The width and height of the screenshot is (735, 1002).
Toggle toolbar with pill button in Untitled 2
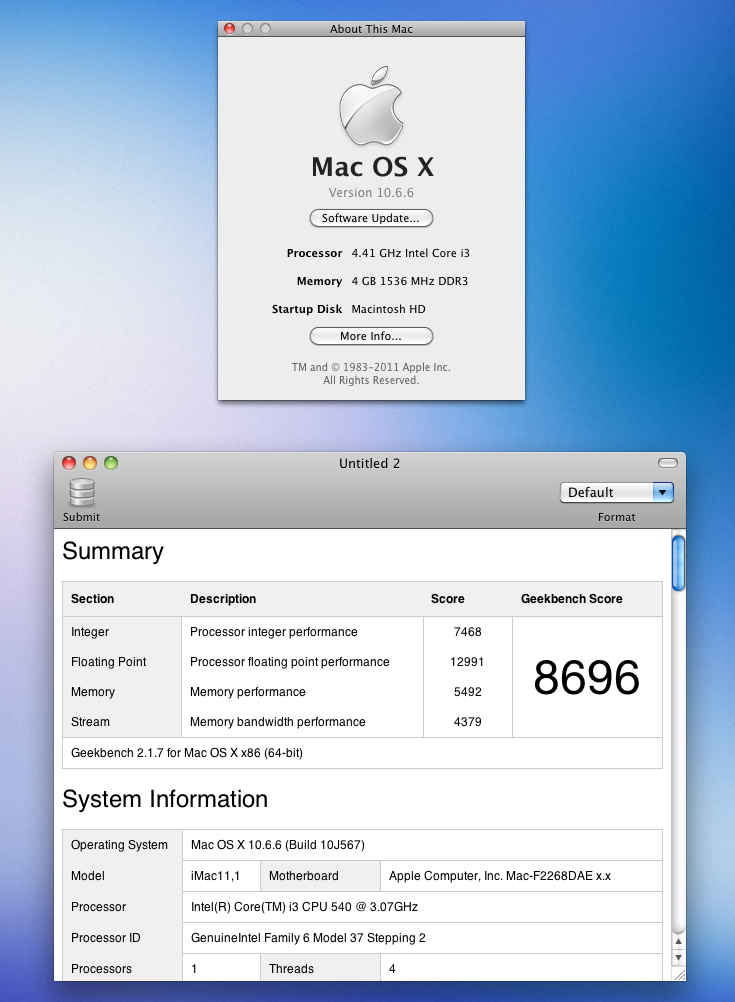pyautogui.click(x=667, y=463)
